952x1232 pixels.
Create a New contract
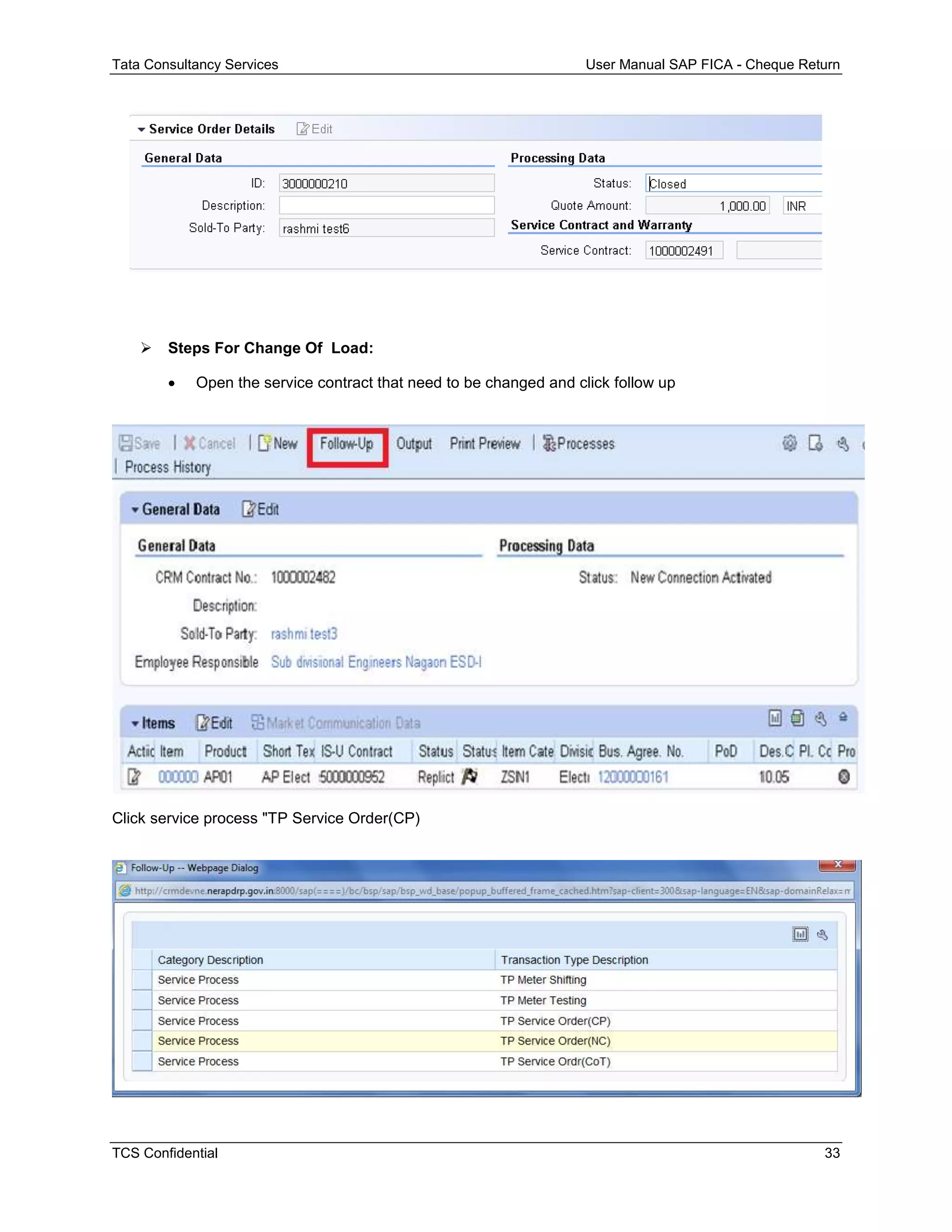pyautogui.click(x=278, y=444)
